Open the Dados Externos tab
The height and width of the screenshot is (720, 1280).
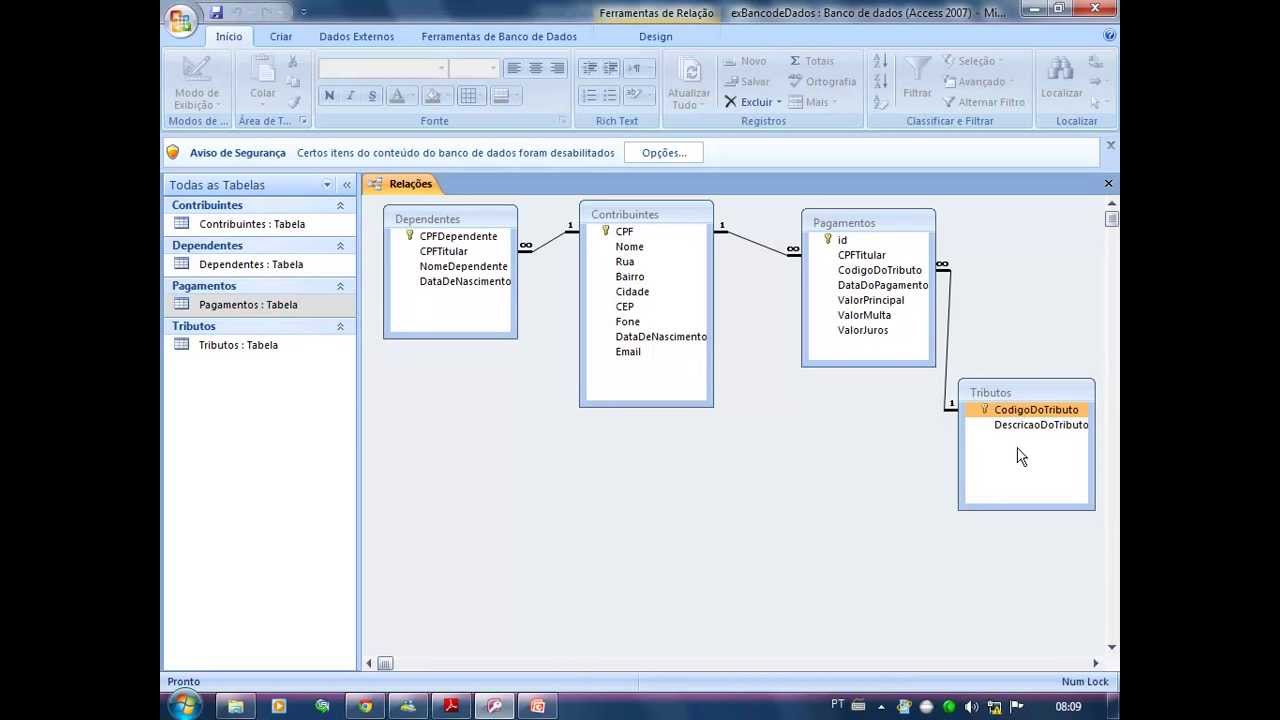[357, 37]
